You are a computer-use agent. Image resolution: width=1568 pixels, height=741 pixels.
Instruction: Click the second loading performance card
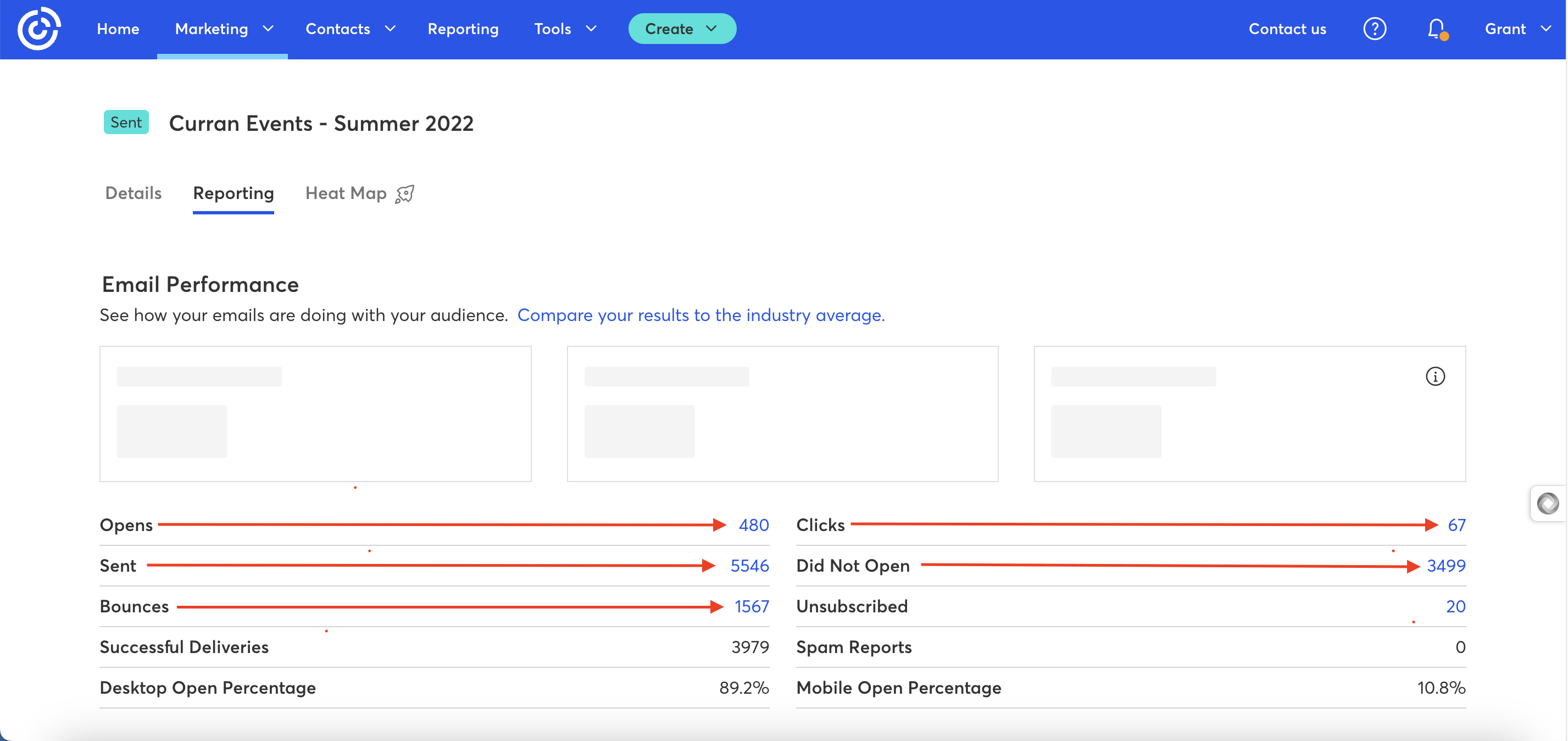pyautogui.click(x=782, y=414)
